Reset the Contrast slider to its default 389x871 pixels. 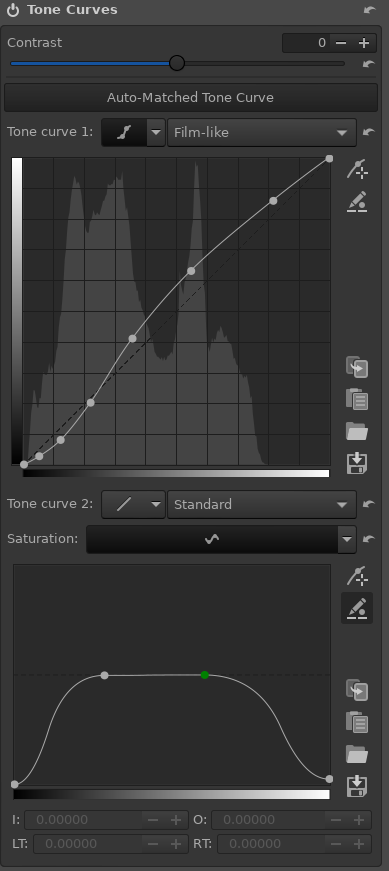(x=368, y=64)
